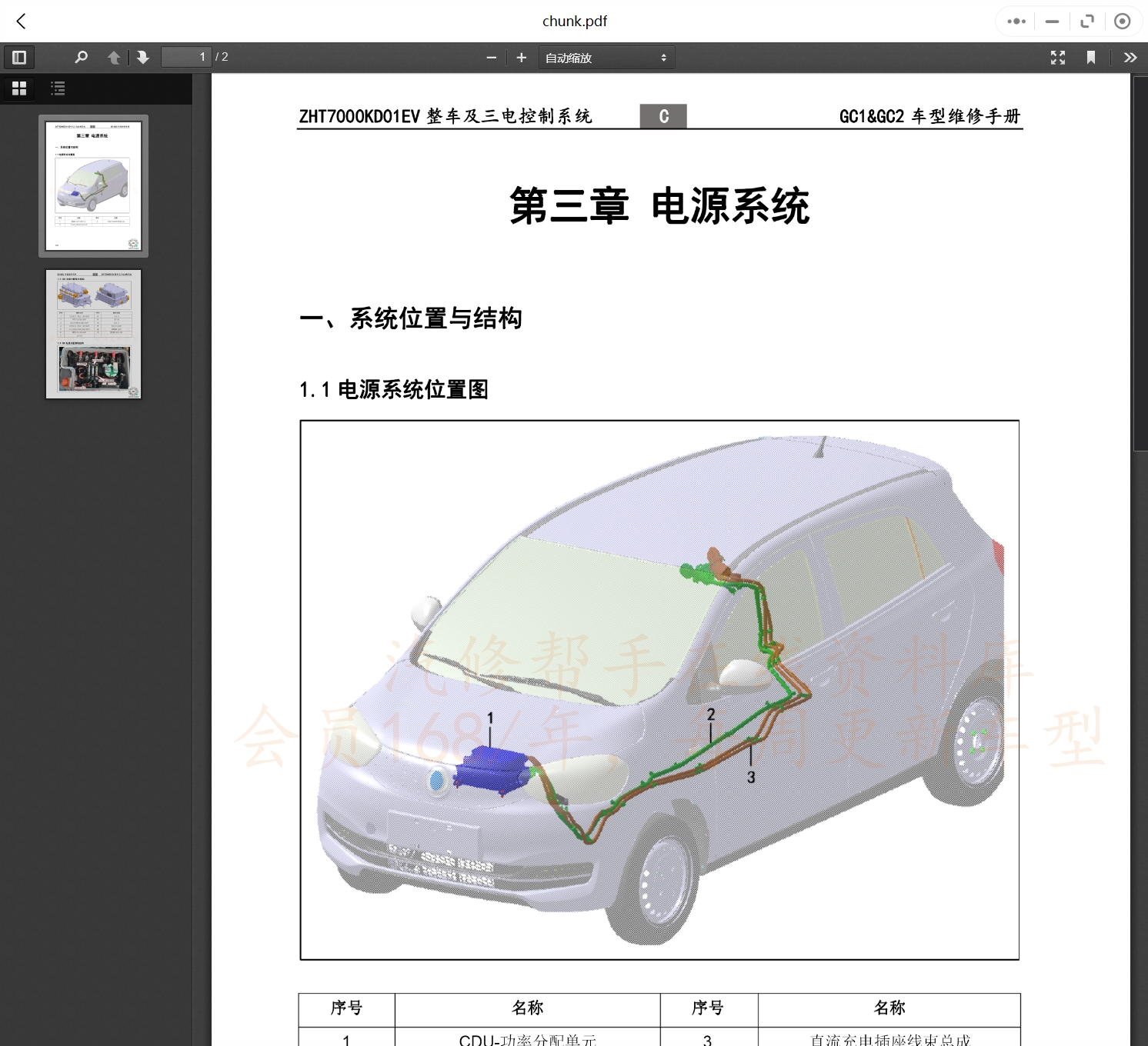Screen dimensions: 1148x1046
Task: Toggle the sidebar panel
Action: tap(19, 57)
